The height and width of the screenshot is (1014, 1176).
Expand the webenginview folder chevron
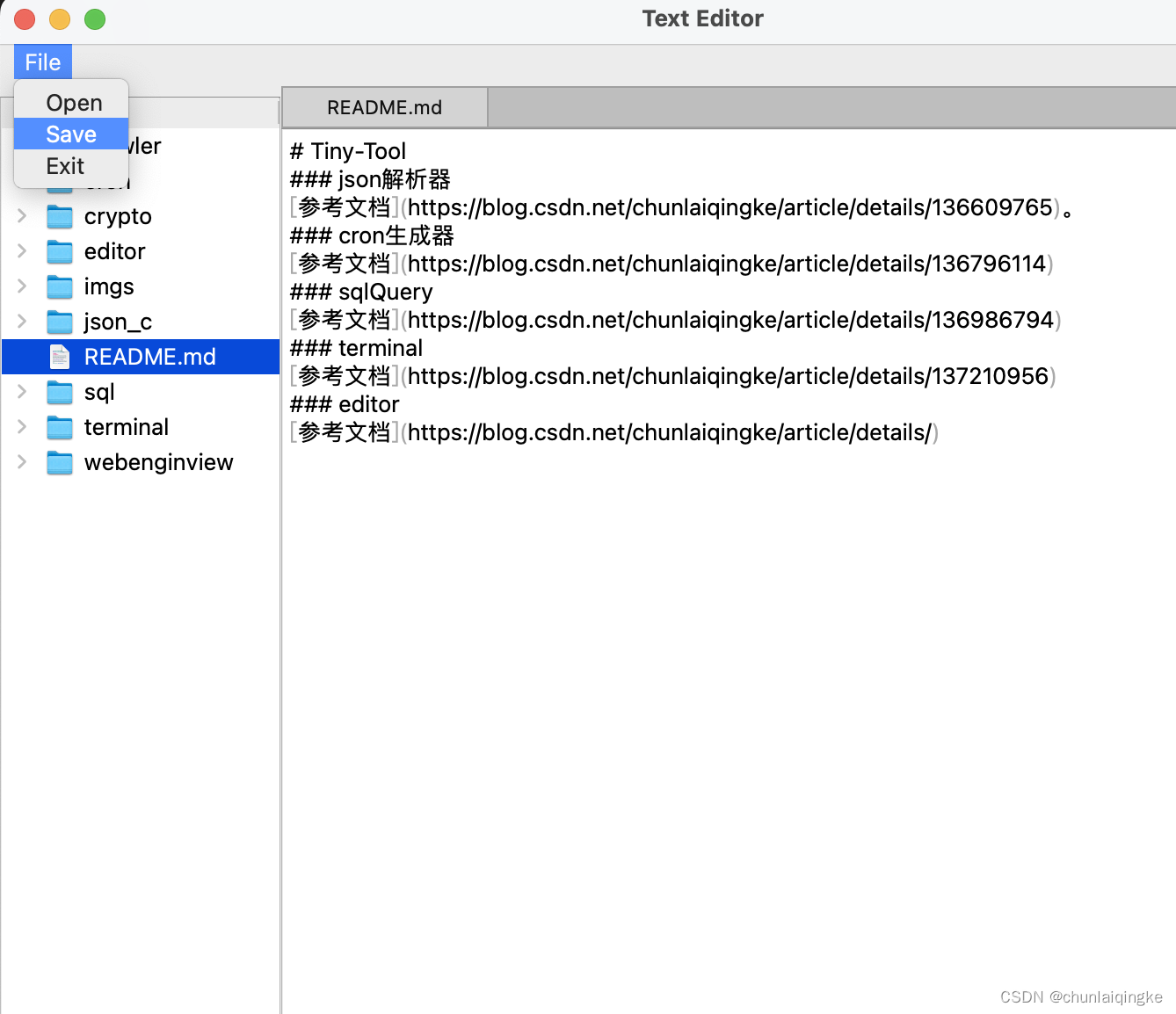[22, 462]
